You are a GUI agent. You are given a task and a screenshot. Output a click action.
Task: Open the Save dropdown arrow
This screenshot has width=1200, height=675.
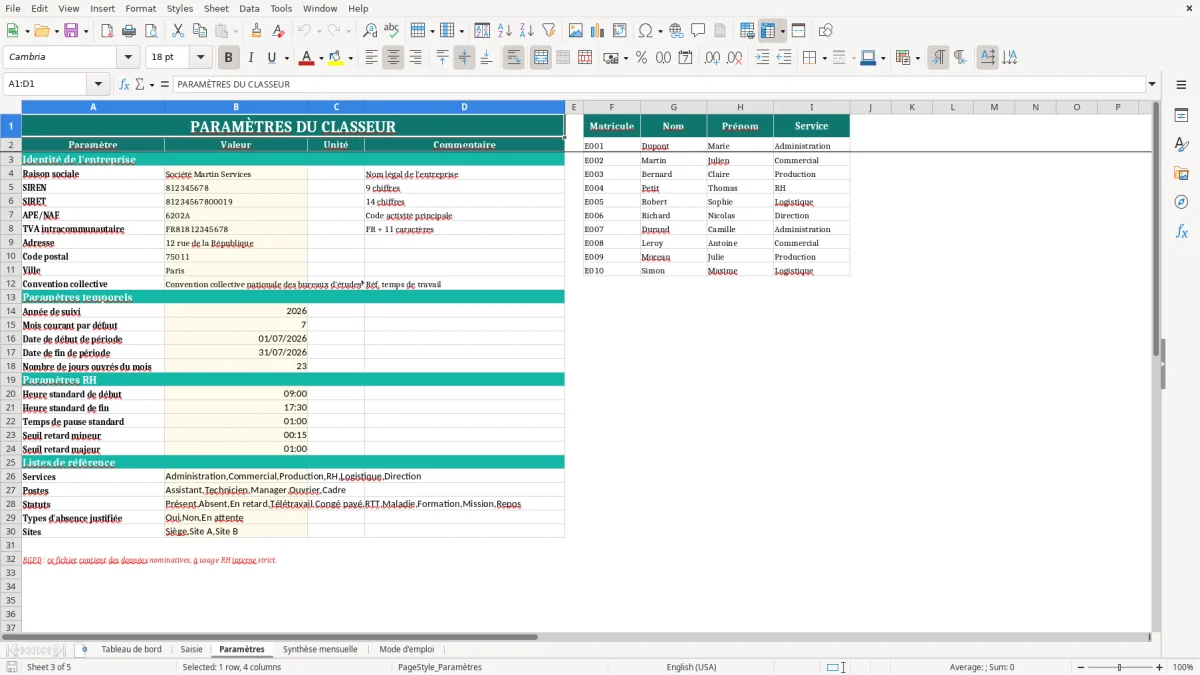tap(86, 31)
